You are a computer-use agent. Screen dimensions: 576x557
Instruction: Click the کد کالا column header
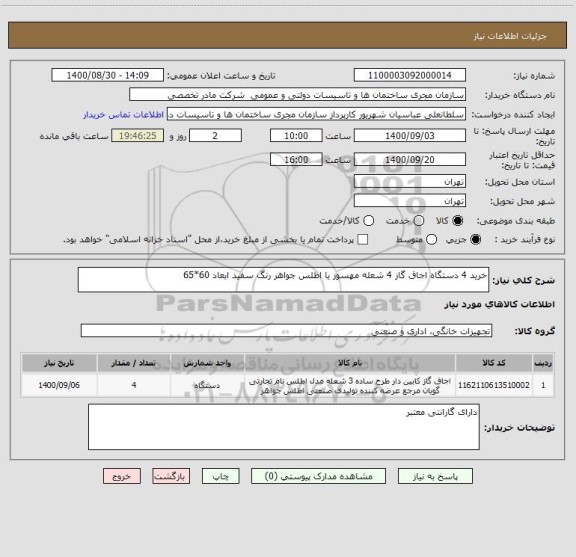tap(494, 363)
